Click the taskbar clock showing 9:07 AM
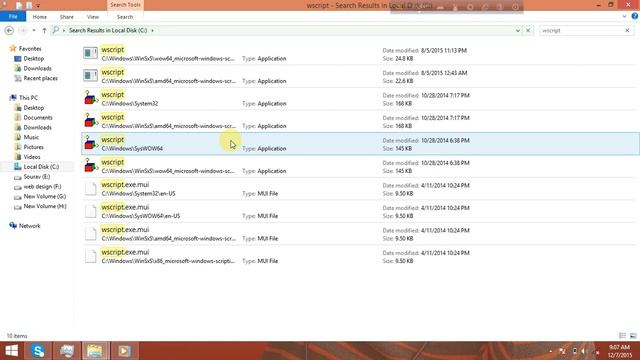 [620, 351]
